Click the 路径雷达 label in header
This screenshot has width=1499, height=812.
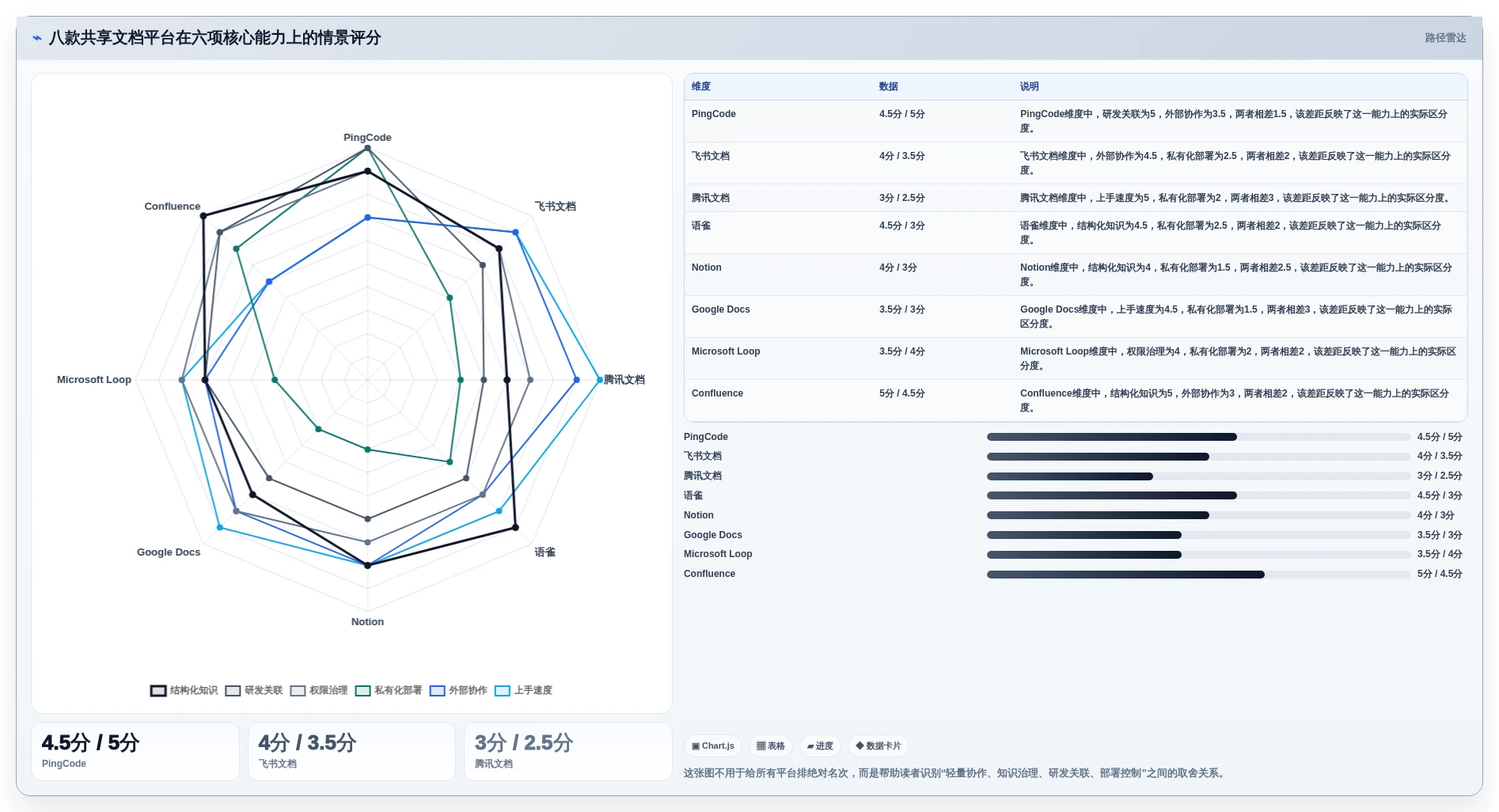click(1445, 38)
